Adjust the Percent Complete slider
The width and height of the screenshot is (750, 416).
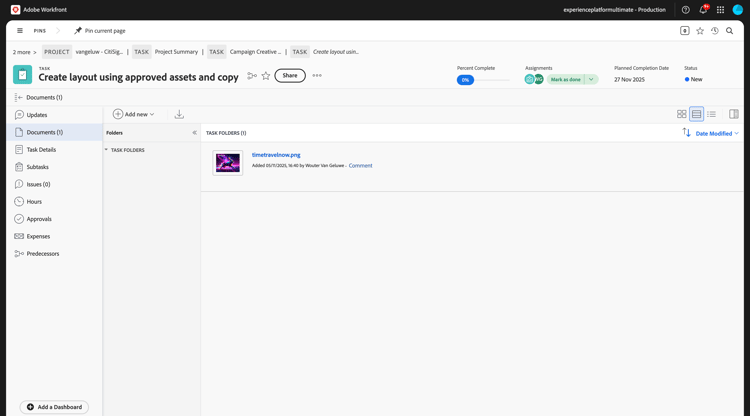point(483,80)
